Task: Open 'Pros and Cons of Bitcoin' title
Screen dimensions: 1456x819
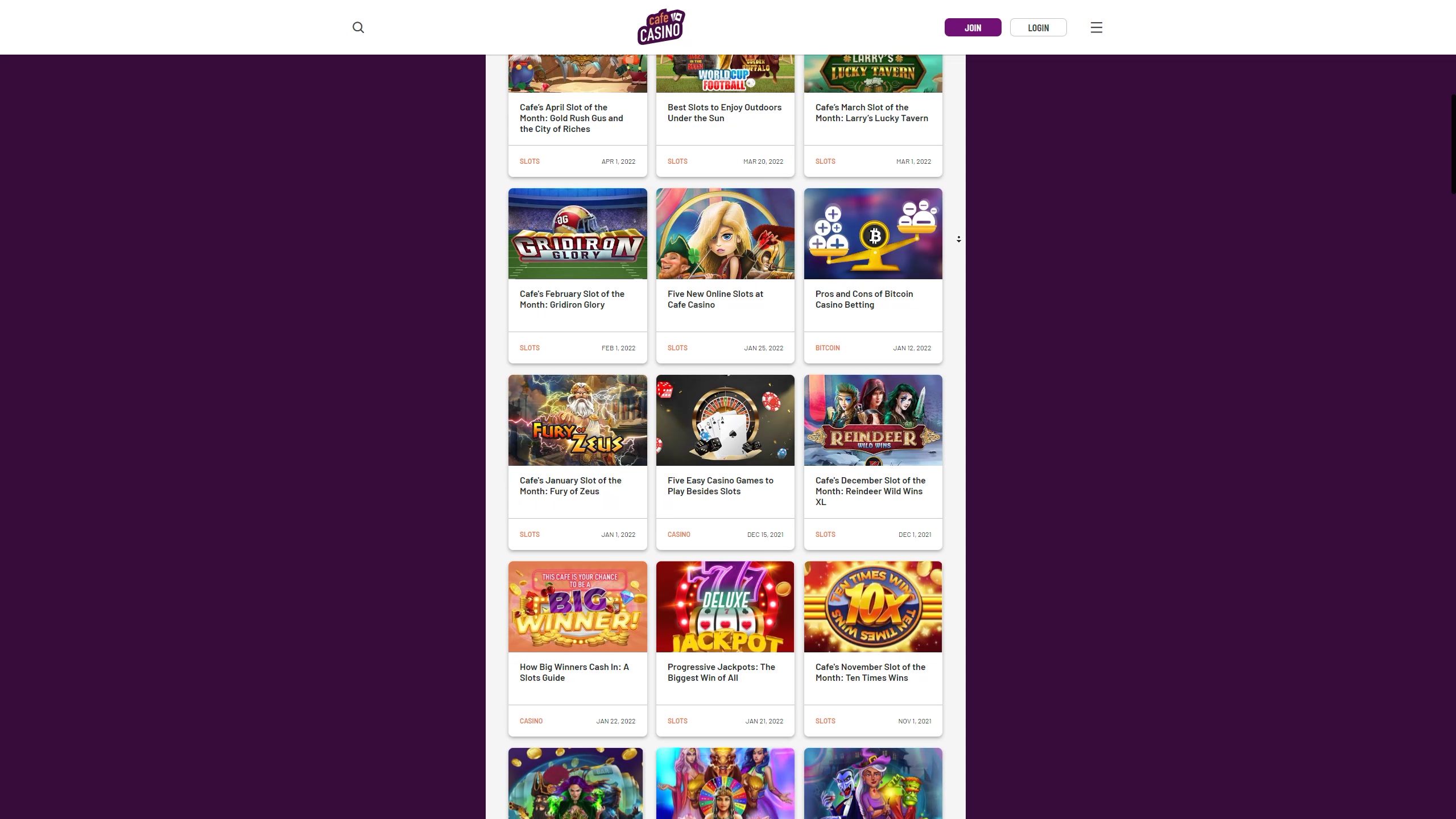Action: (864, 299)
